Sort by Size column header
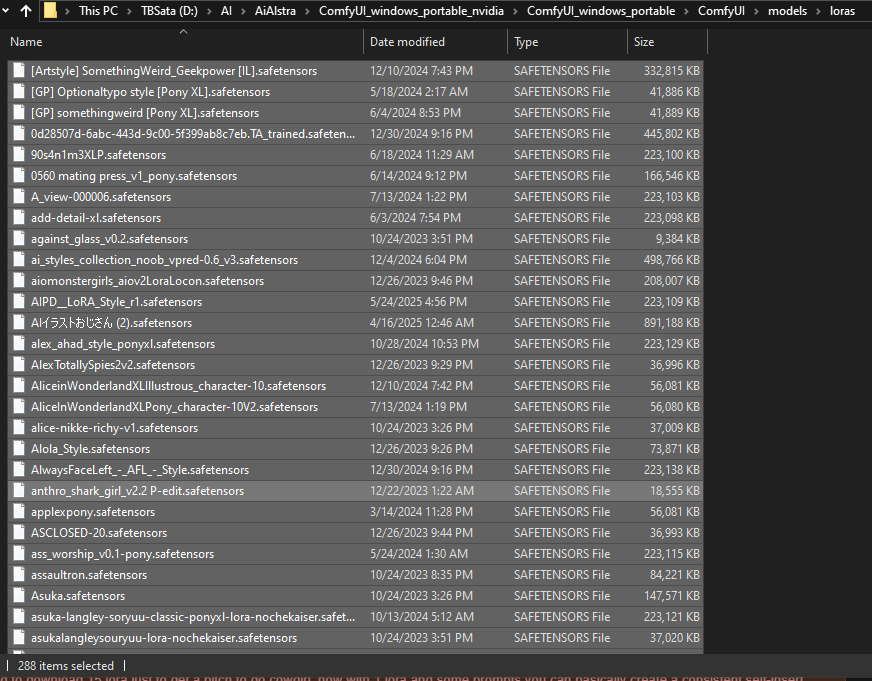The height and width of the screenshot is (681, 872). click(643, 42)
